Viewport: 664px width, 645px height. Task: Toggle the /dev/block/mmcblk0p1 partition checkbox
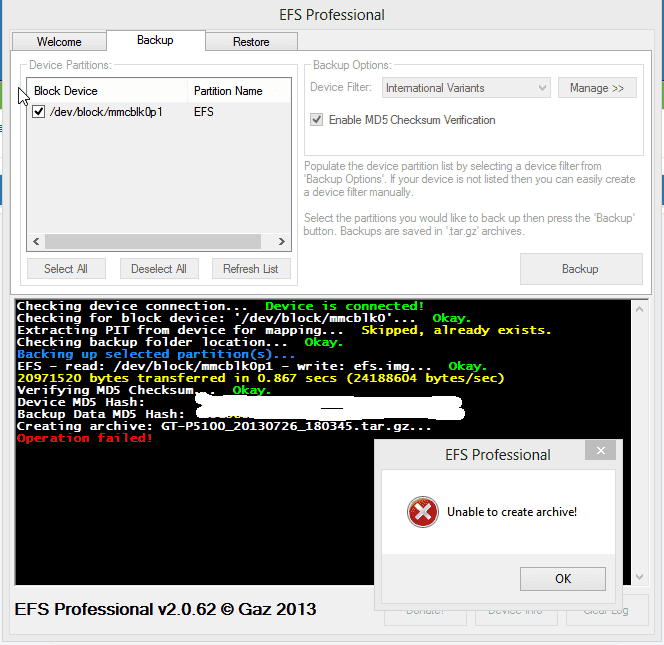(39, 112)
